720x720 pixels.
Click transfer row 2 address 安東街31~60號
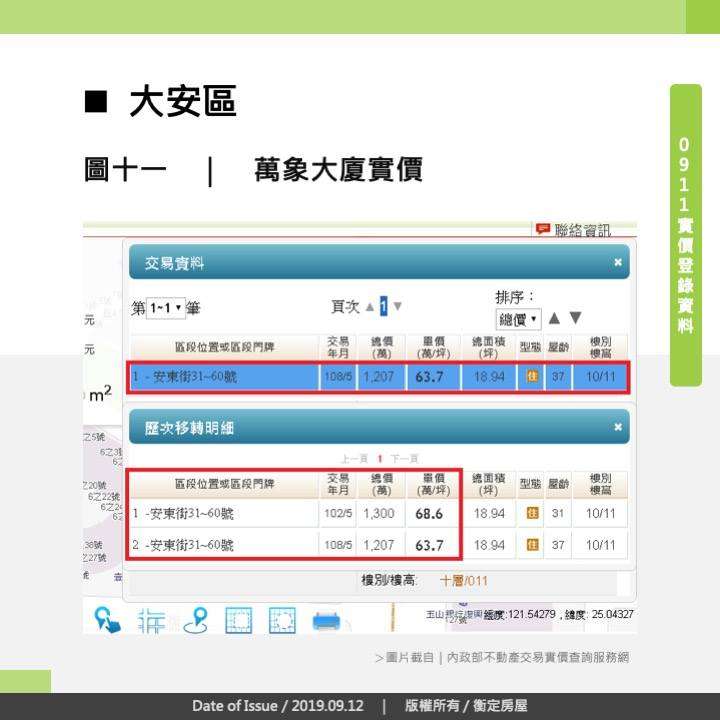coord(189,545)
